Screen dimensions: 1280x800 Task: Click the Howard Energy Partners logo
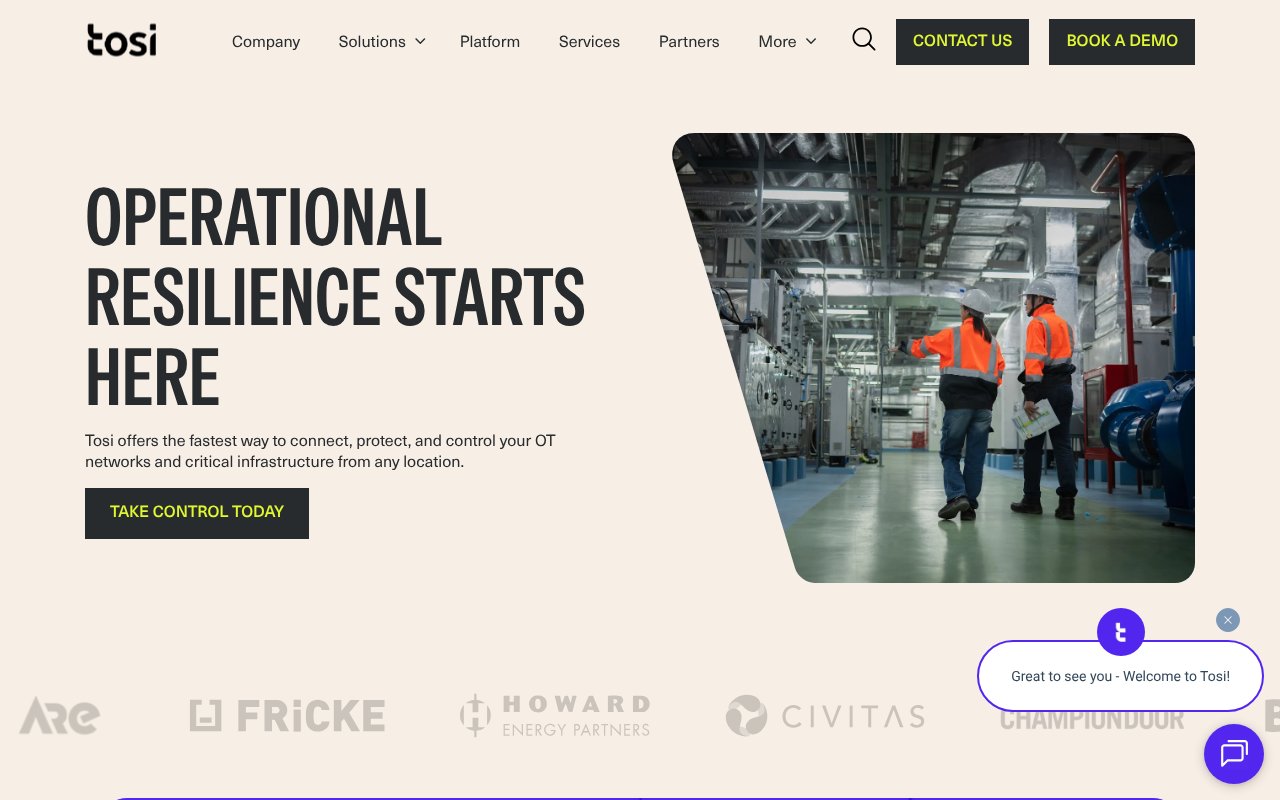pos(555,716)
